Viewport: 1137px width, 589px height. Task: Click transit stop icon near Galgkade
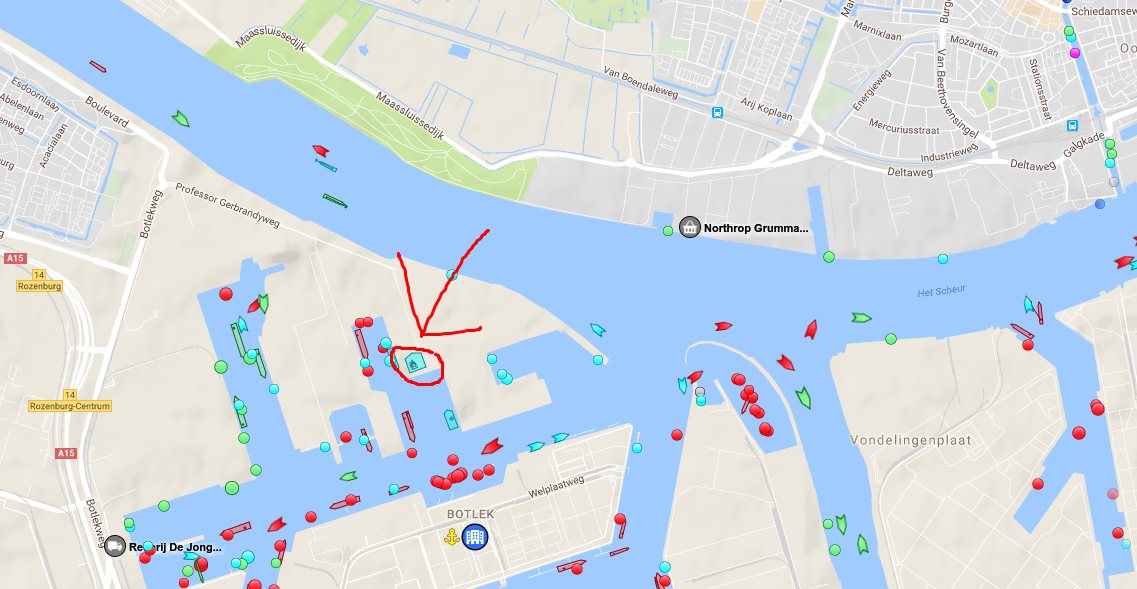(1072, 125)
